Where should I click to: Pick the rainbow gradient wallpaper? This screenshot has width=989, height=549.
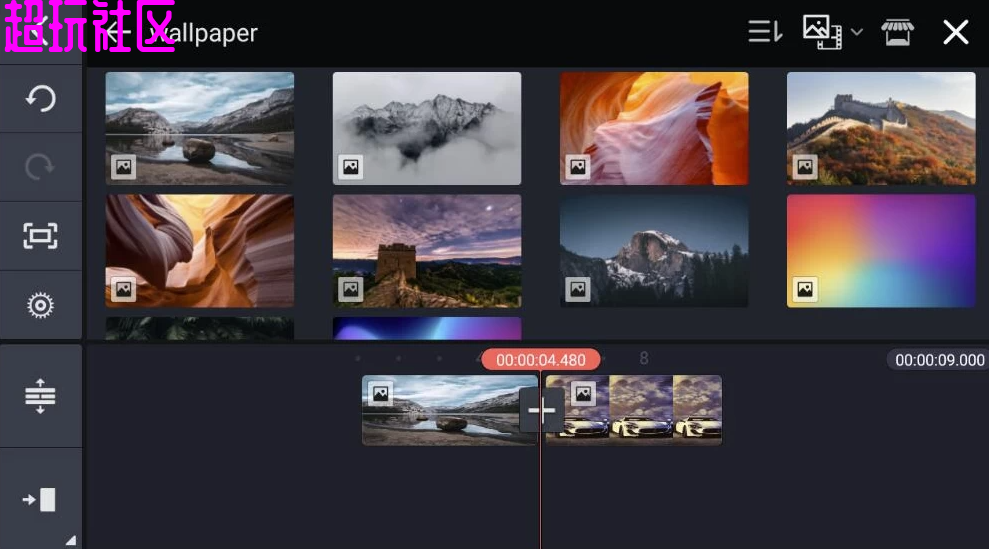[x=881, y=250]
